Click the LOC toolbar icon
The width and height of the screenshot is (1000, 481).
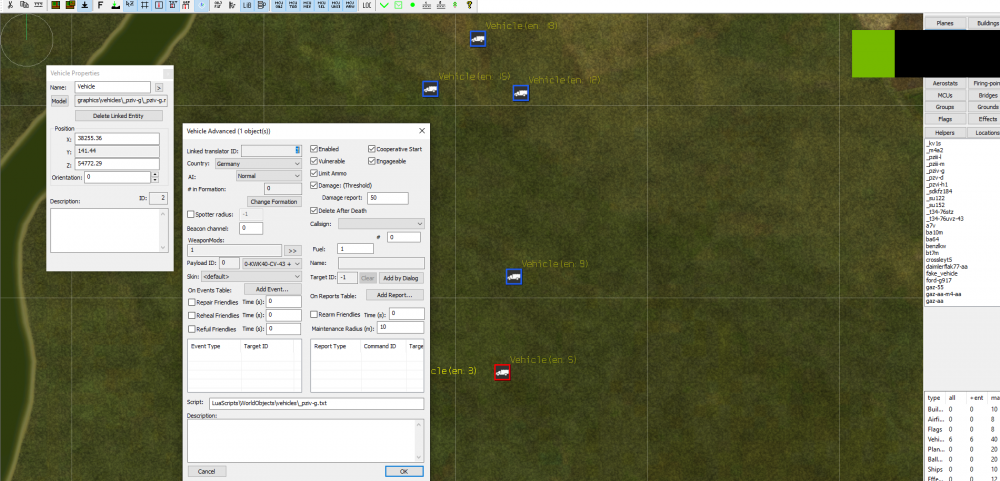pyautogui.click(x=367, y=5)
